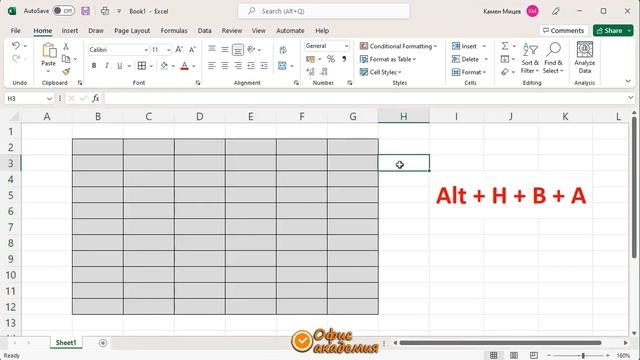Open the View tab
The image size is (640, 360).
pos(258,31)
